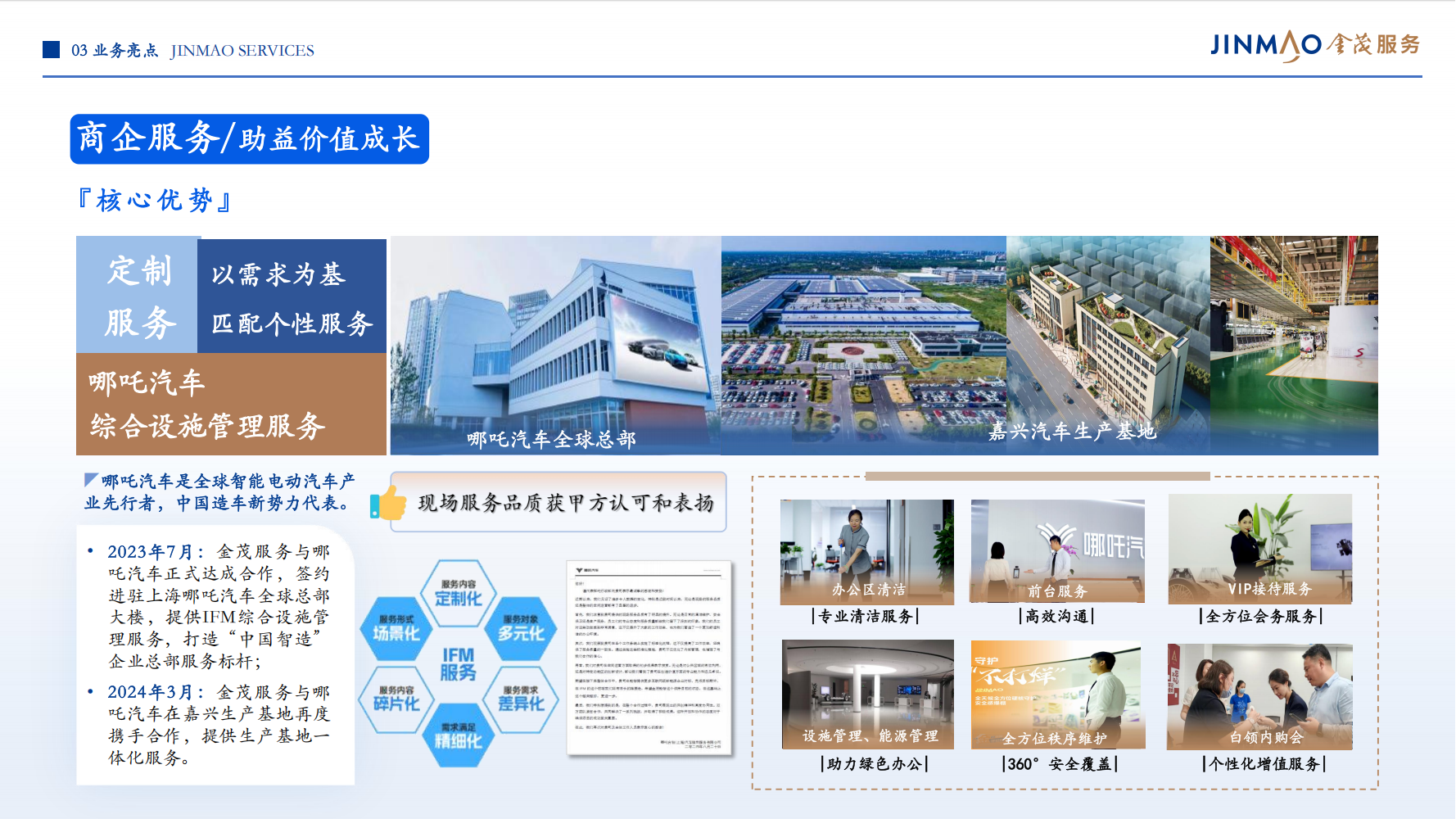Select the 场景化 hexagon
This screenshot has width=1456, height=819.
pos(396,628)
